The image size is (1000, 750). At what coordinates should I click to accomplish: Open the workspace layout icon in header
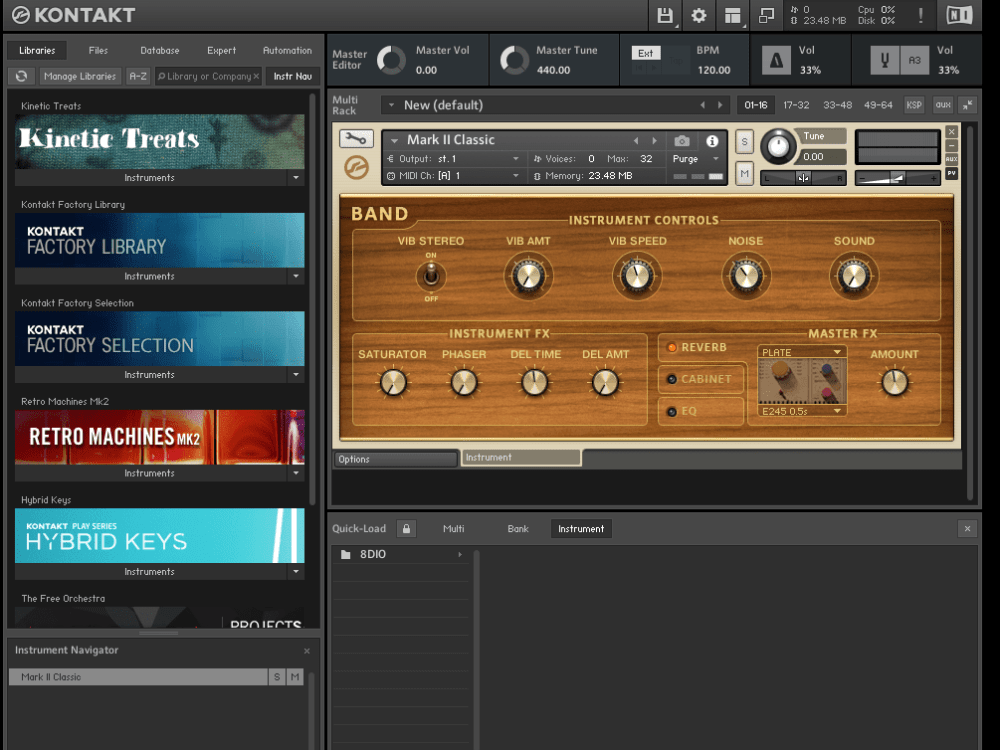(733, 15)
